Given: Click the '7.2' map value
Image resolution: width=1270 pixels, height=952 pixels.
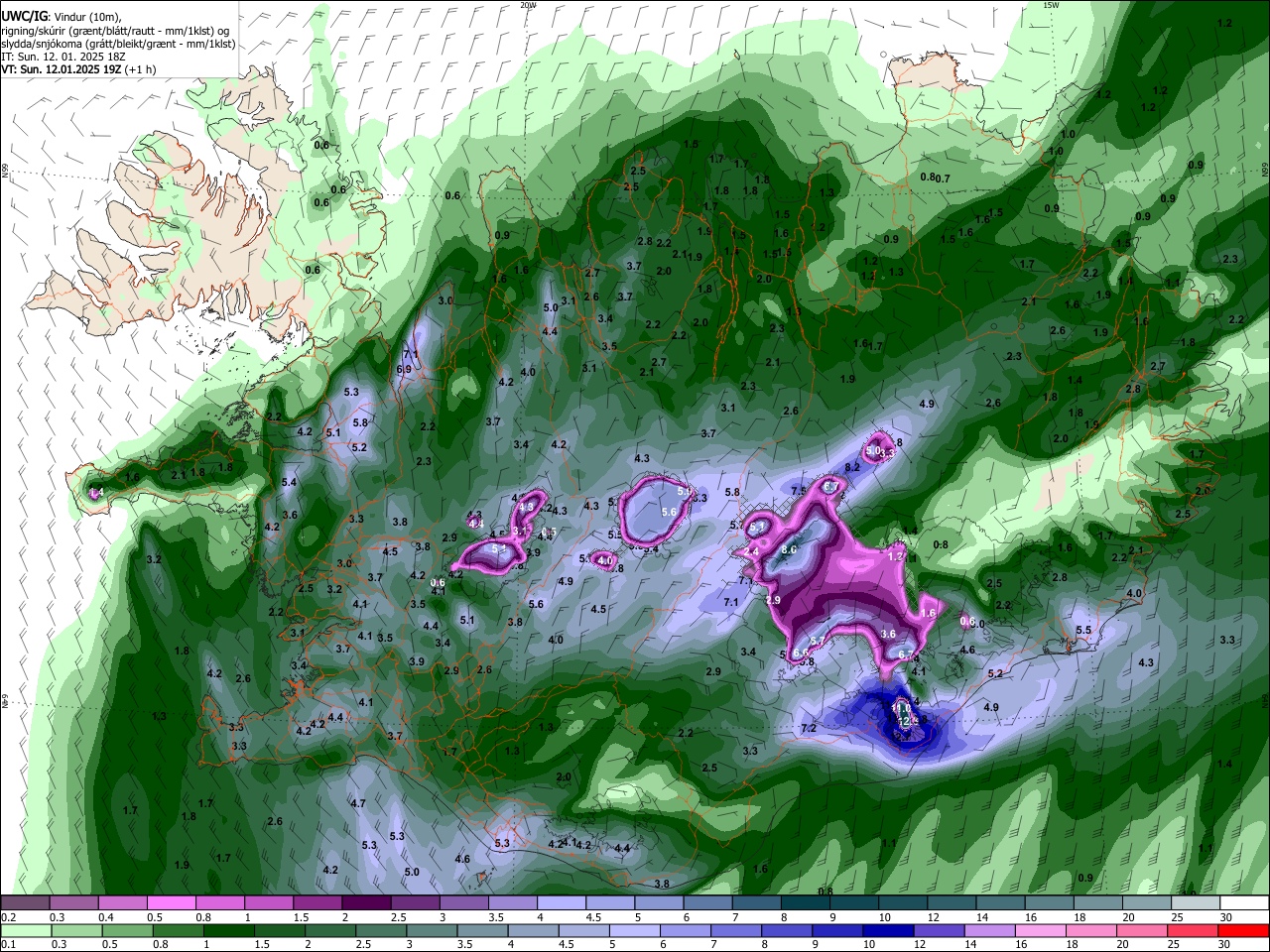Looking at the screenshot, I should point(809,728).
